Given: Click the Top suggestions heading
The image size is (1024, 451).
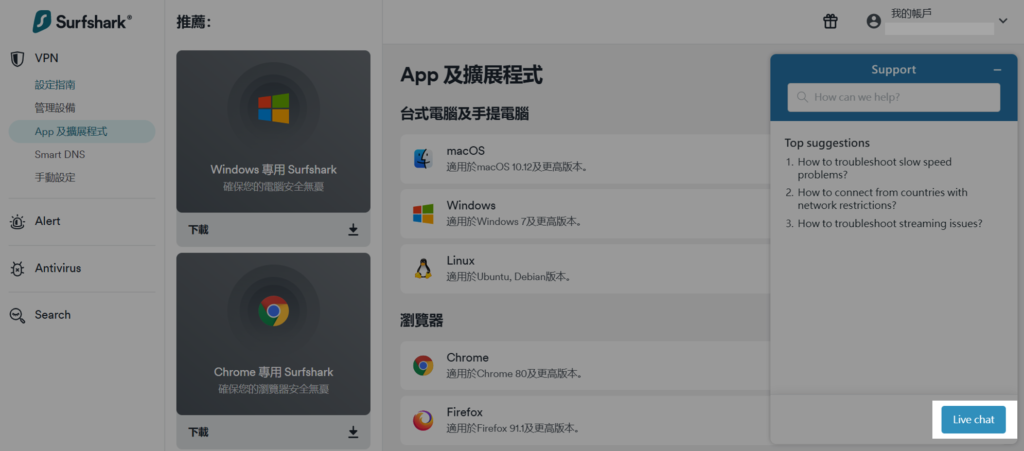Looking at the screenshot, I should click(x=827, y=143).
